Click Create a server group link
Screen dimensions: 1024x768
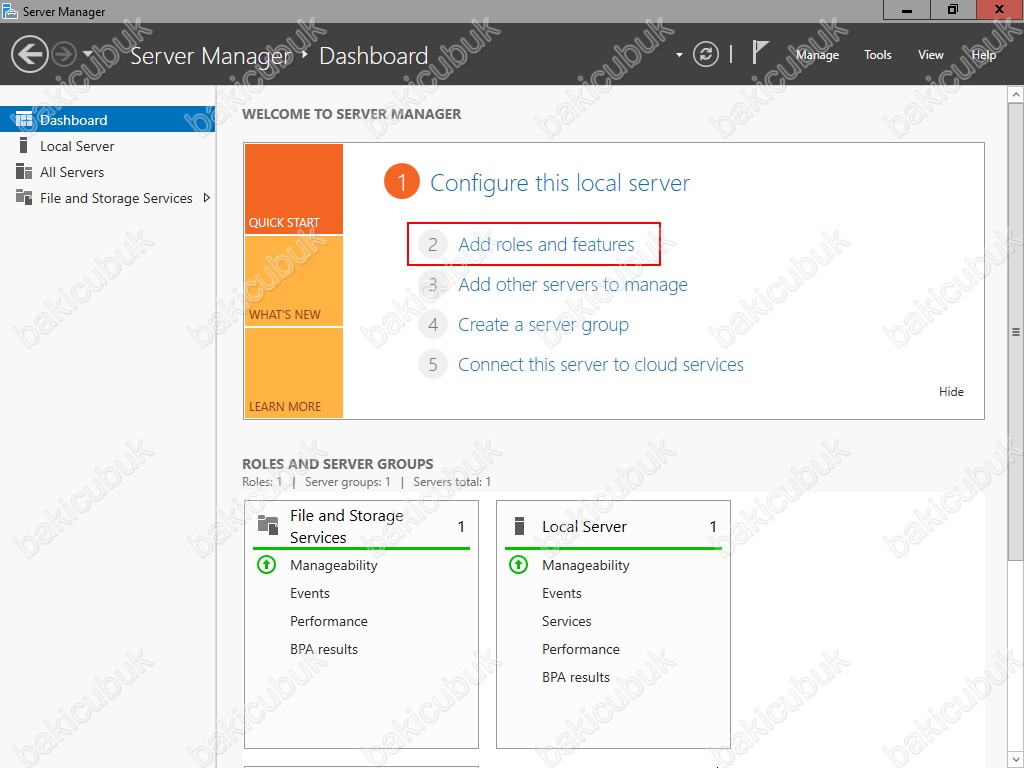[543, 325]
